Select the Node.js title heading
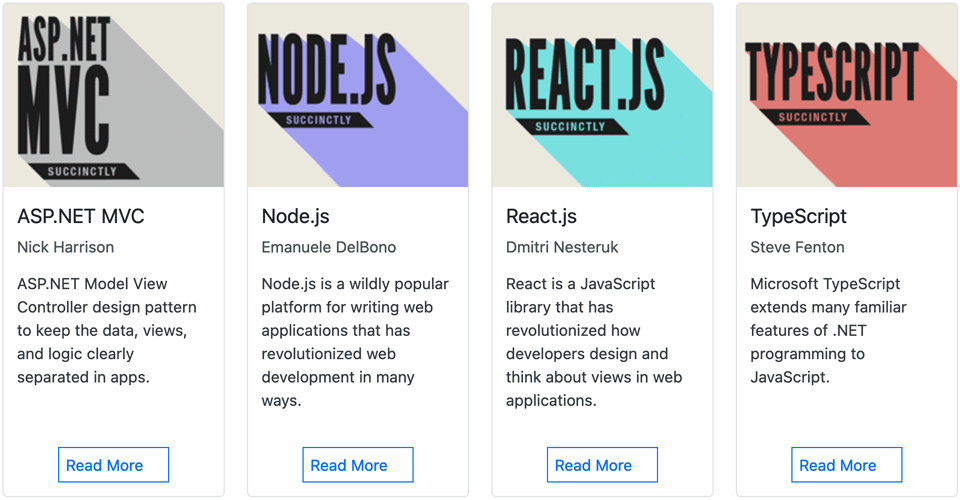The width and height of the screenshot is (960, 500). point(295,216)
